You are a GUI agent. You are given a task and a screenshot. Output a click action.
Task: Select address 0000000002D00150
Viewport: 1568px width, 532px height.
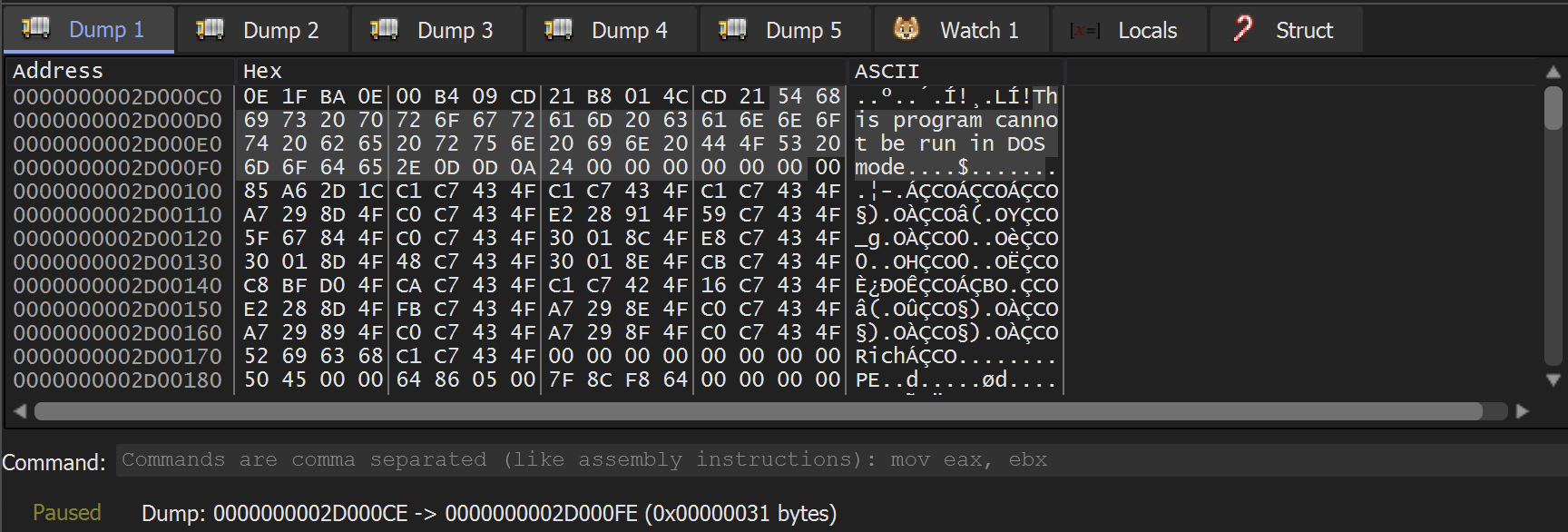pyautogui.click(x=117, y=309)
